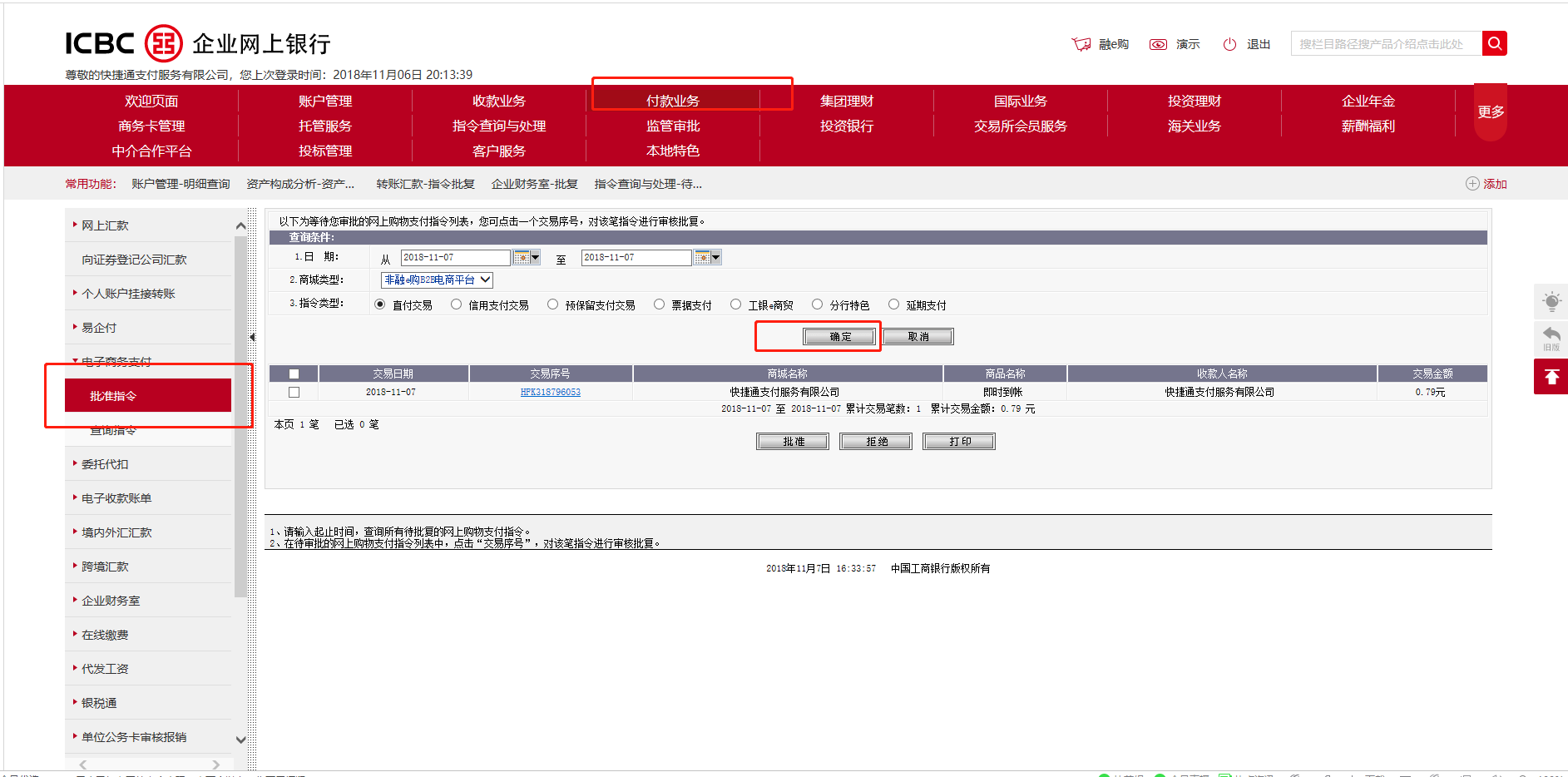Open the 账户管理 menu

pyautogui.click(x=325, y=101)
